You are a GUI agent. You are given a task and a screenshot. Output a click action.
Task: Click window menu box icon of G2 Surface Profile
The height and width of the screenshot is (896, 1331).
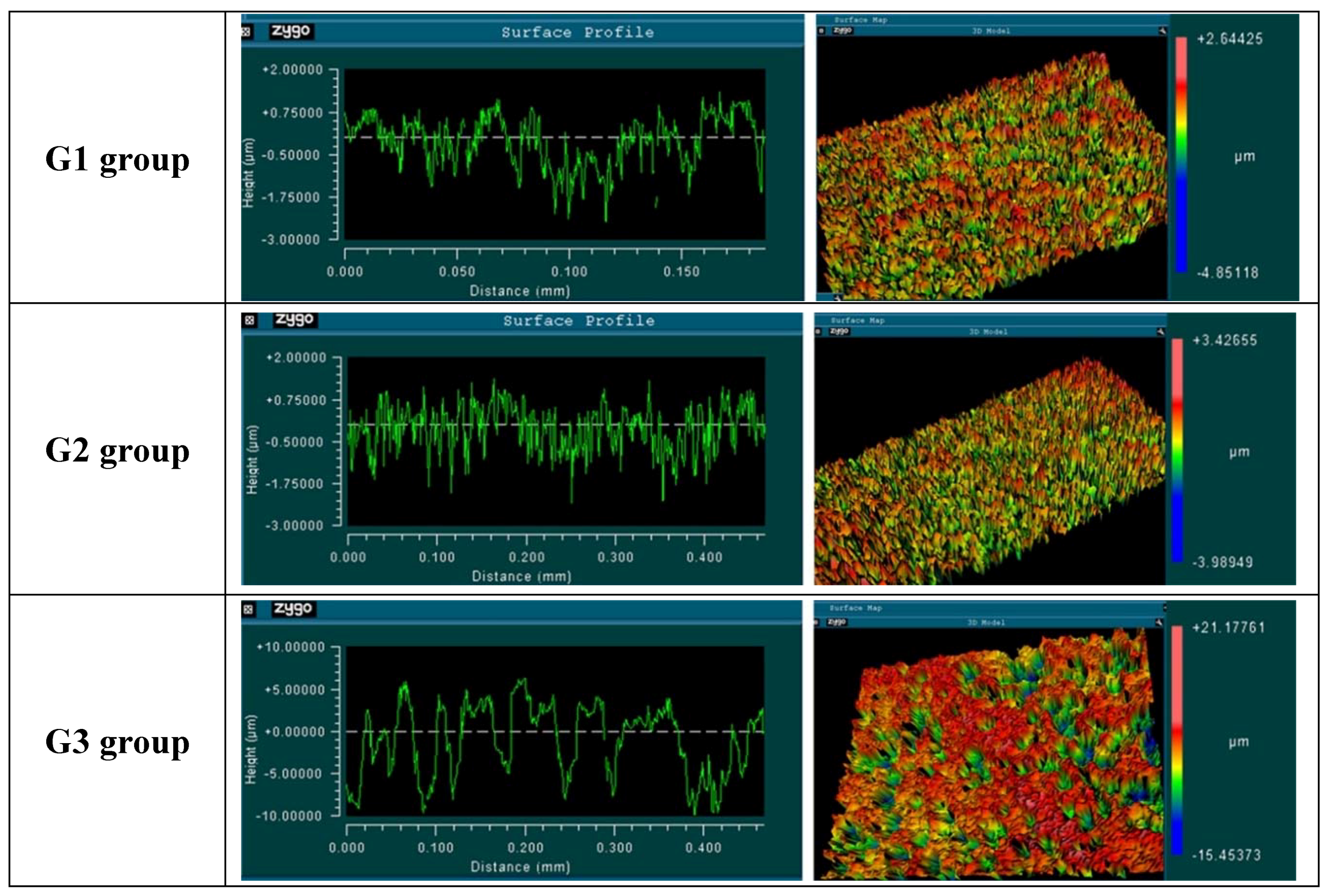click(249, 320)
